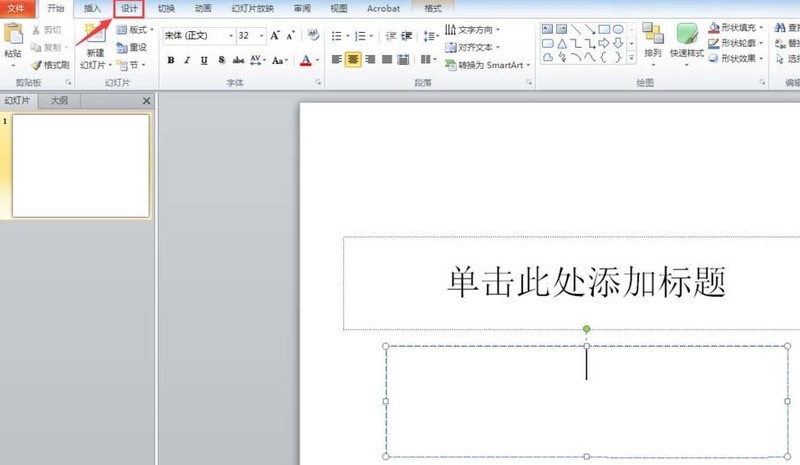Switch to the 插入 (Insert) tab
This screenshot has width=800, height=465.
(92, 9)
